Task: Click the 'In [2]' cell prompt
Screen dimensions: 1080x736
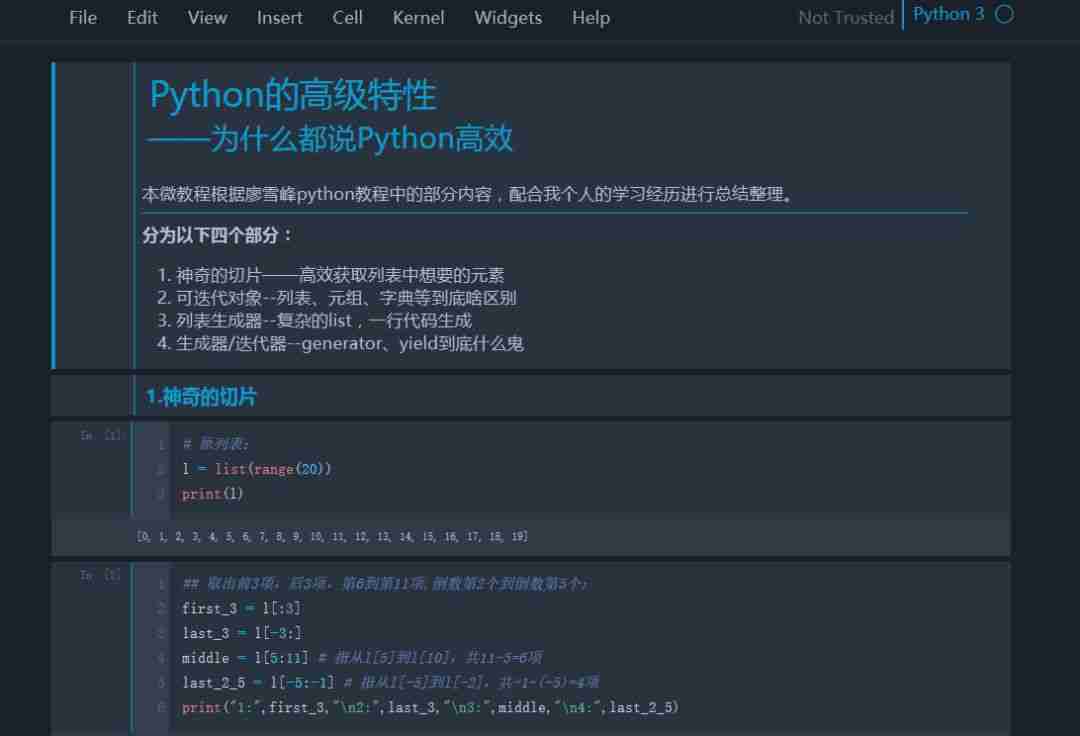Action: click(101, 575)
